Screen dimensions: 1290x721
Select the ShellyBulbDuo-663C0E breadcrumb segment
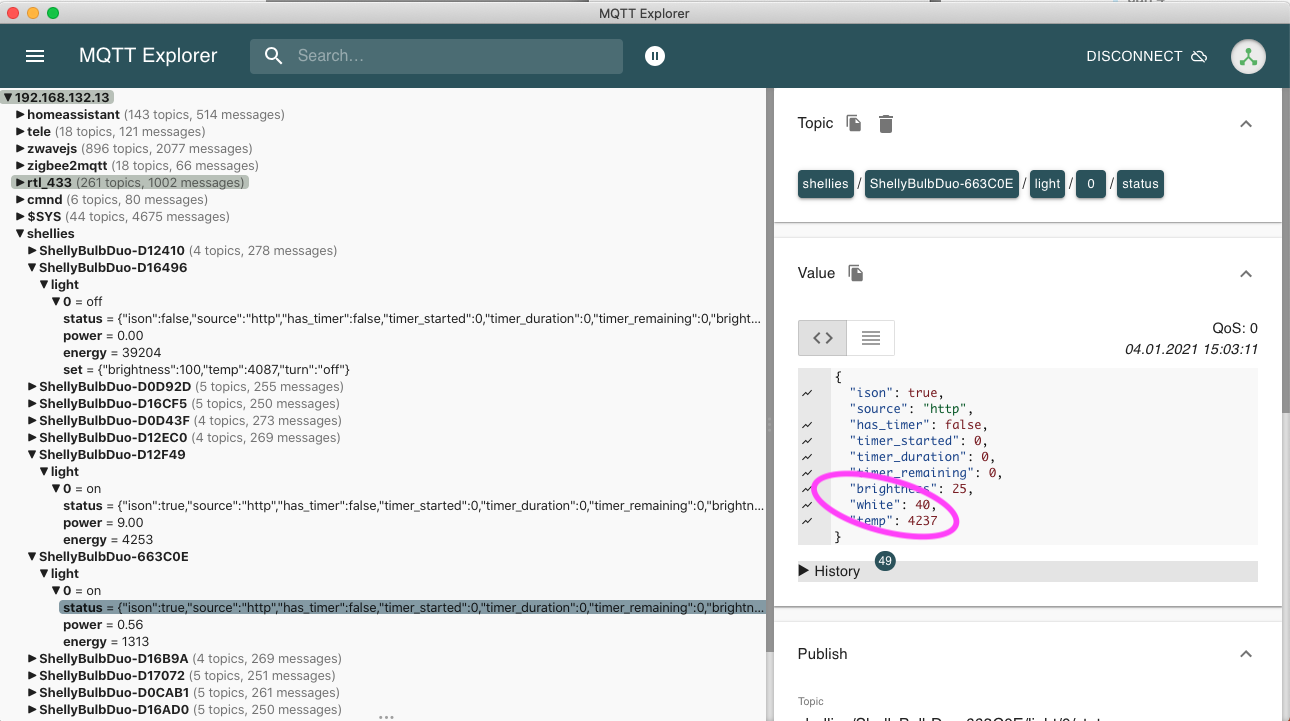(941, 184)
